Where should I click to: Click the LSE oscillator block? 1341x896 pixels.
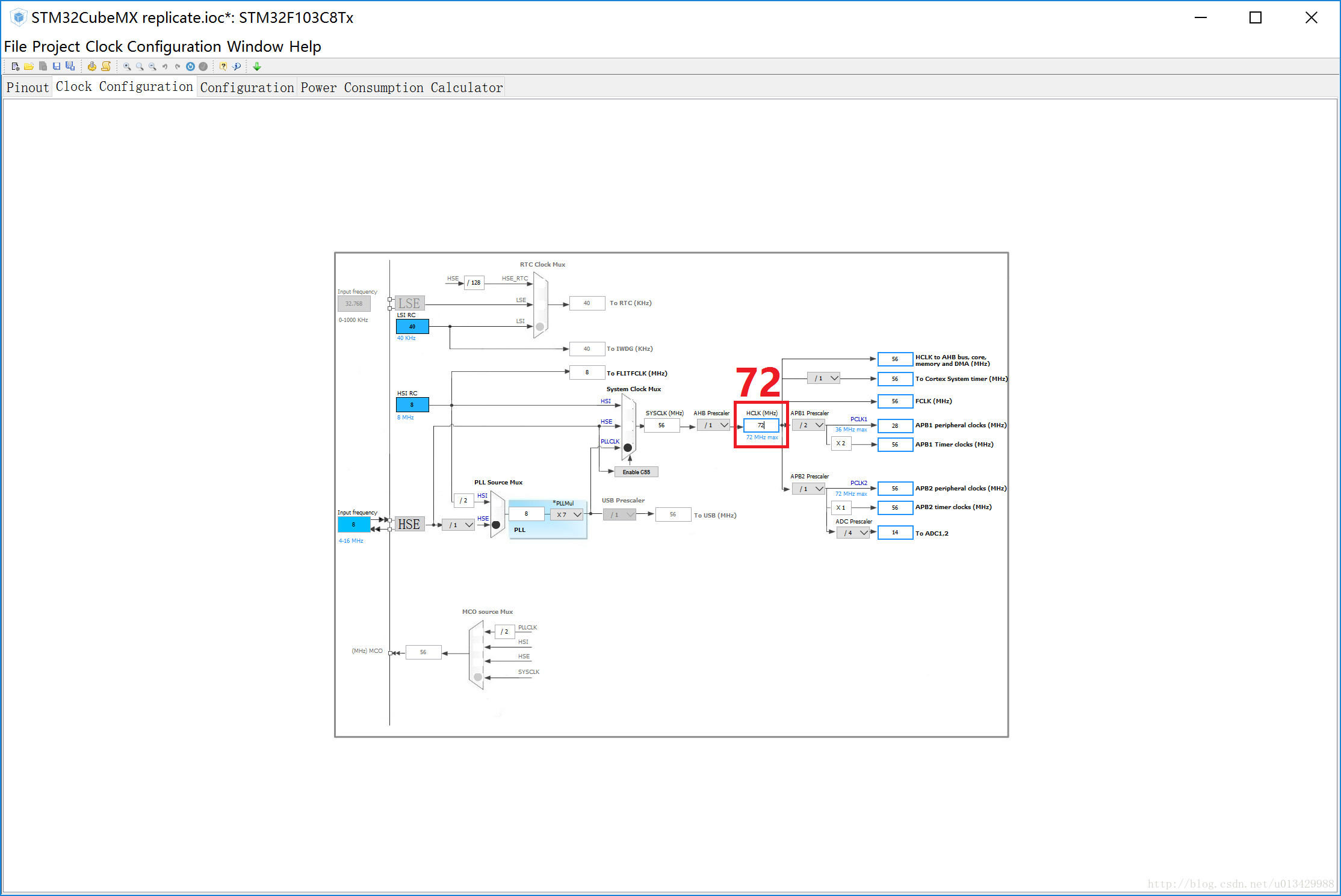[x=409, y=303]
